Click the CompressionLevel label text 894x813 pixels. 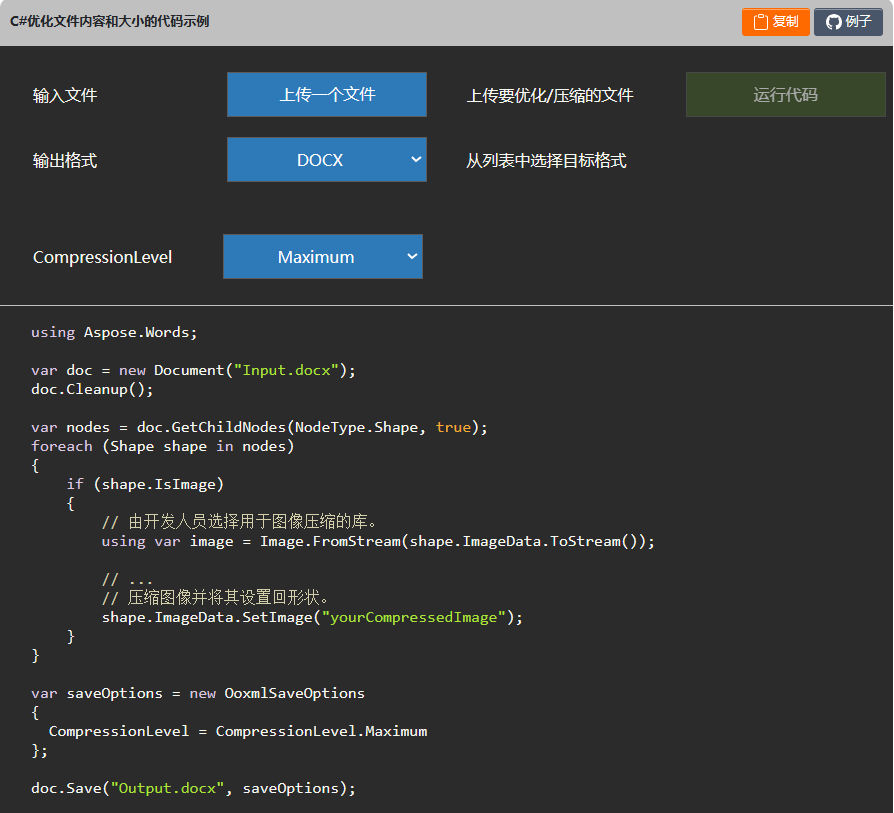(103, 257)
